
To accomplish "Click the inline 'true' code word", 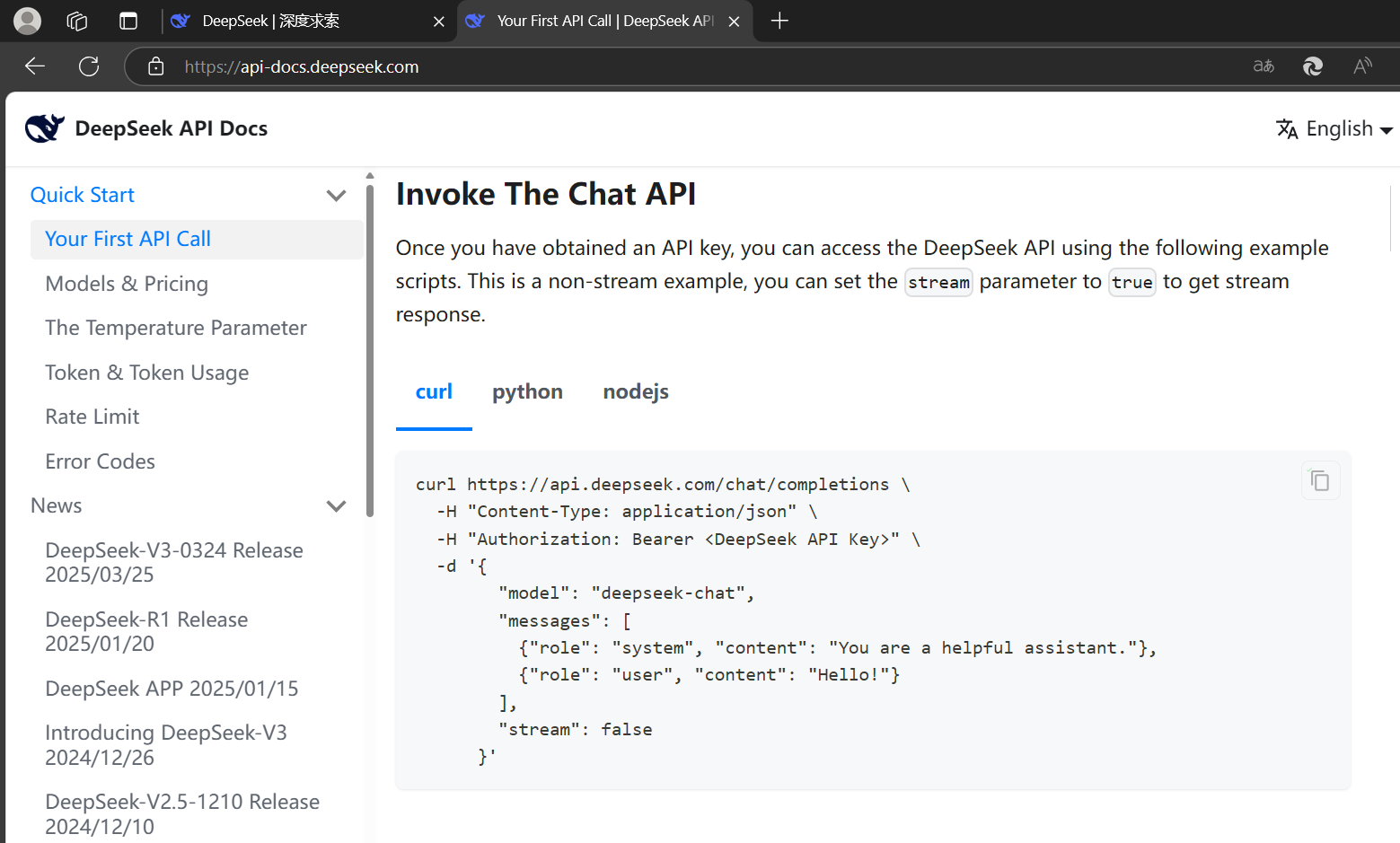I will tap(1131, 282).
